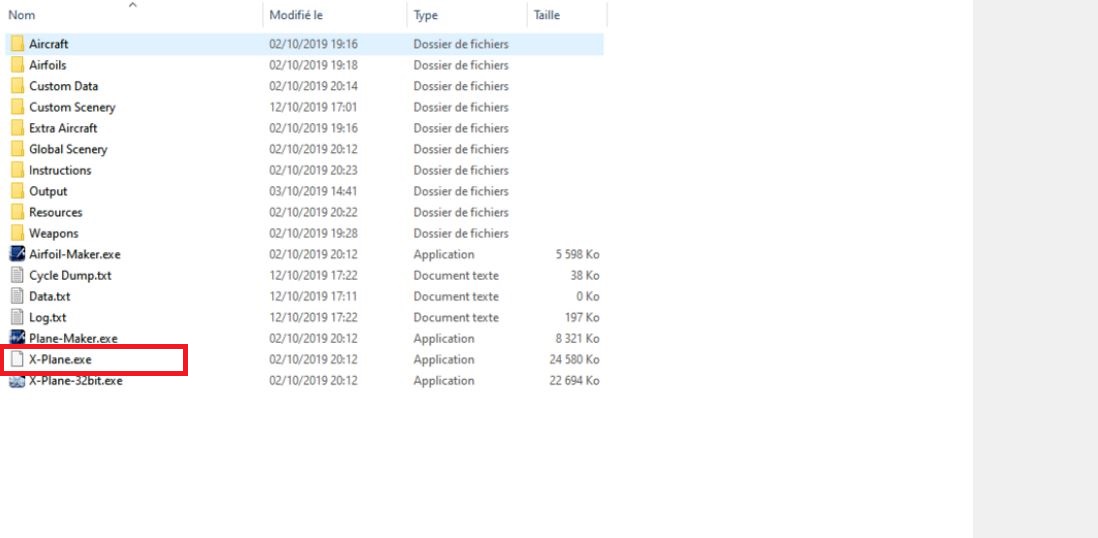Click the 22 694 Ko size value
The width and height of the screenshot is (1098, 538).
(574, 380)
